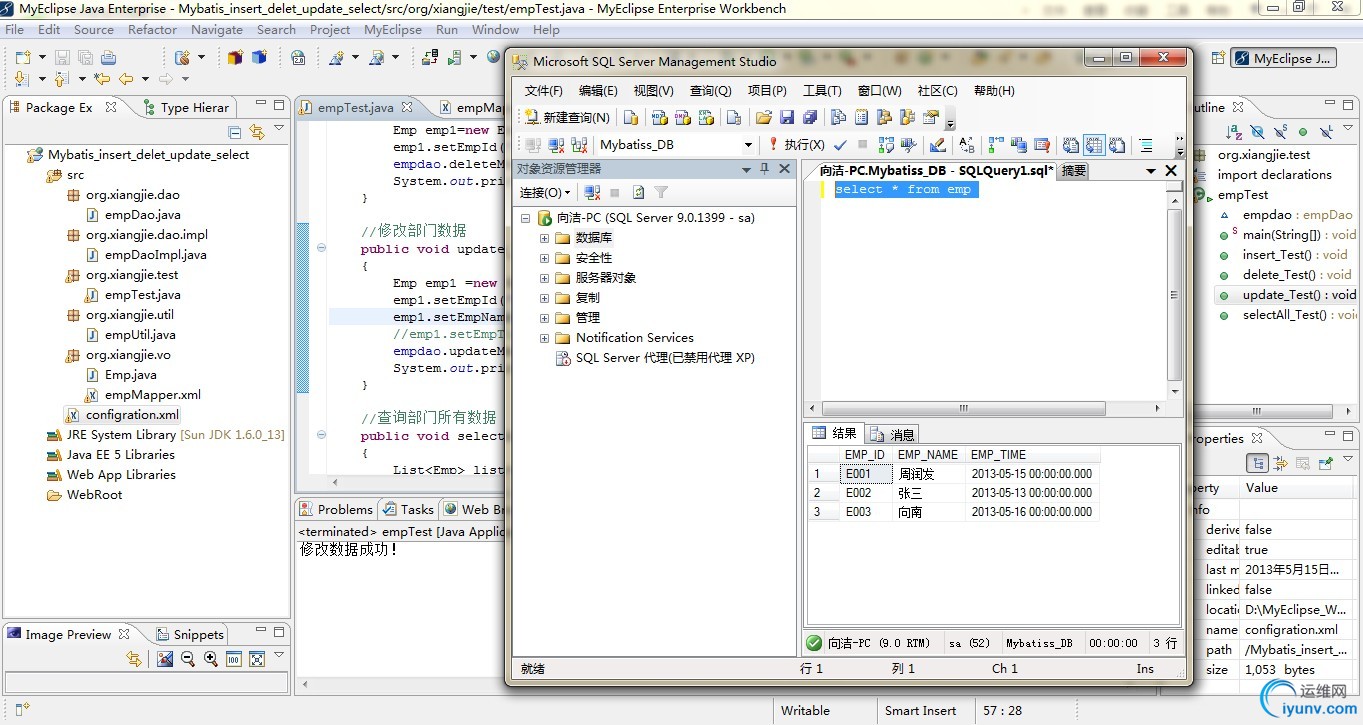Image resolution: width=1363 pixels, height=725 pixels.
Task: Click disconnect icon next to 连接(O)
Action: coord(592,192)
